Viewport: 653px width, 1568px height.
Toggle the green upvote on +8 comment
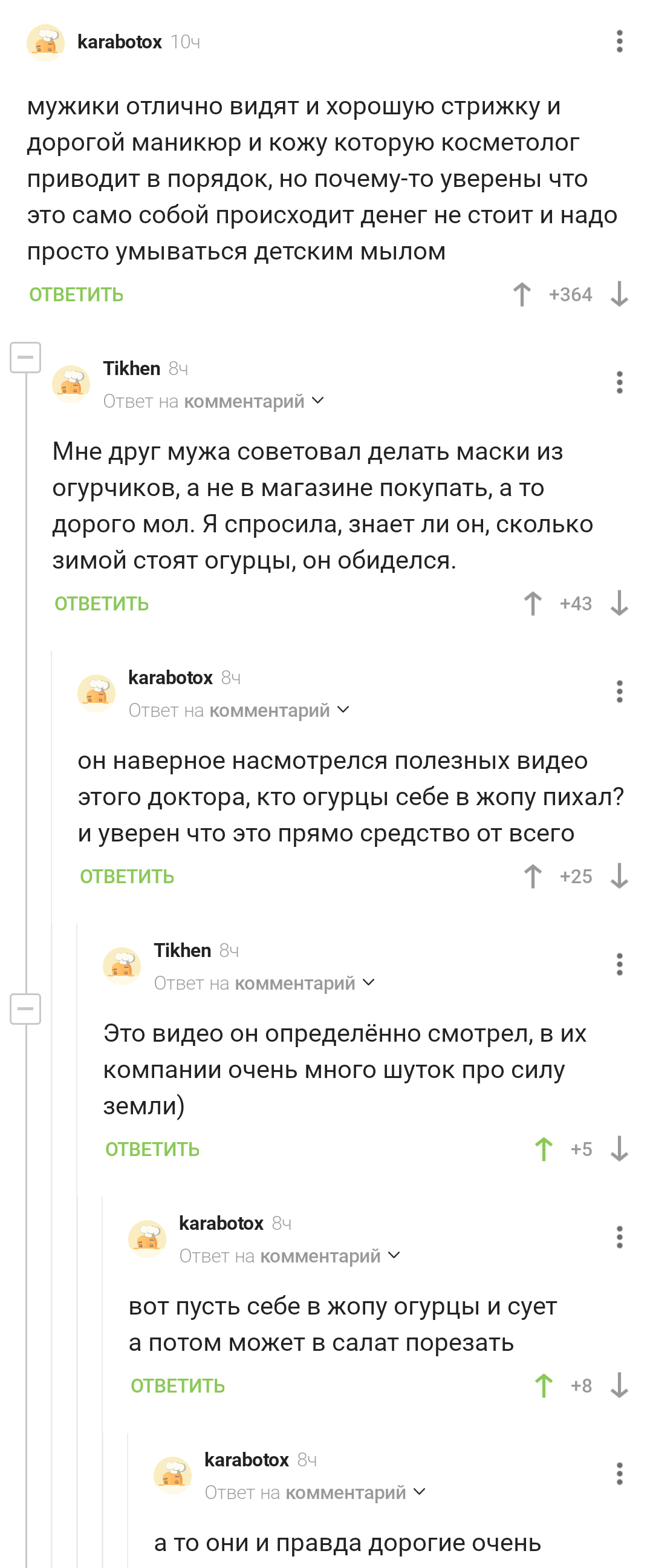point(544,1386)
